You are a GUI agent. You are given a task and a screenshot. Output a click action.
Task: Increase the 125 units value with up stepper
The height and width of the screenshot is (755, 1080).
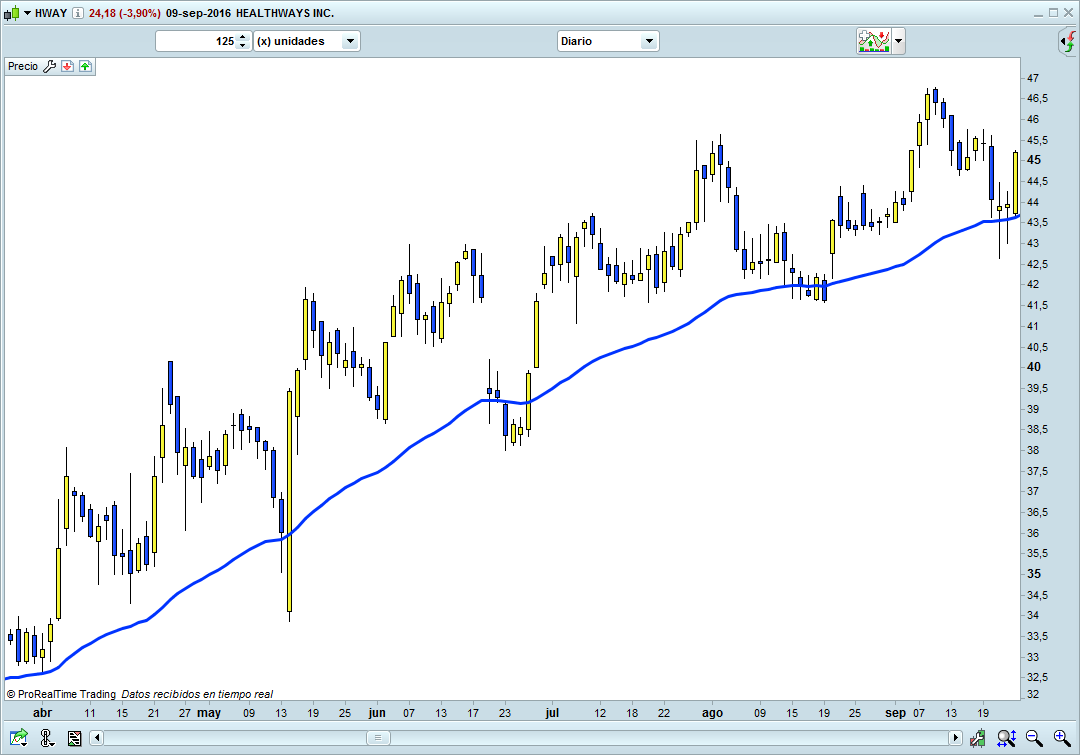click(242, 37)
